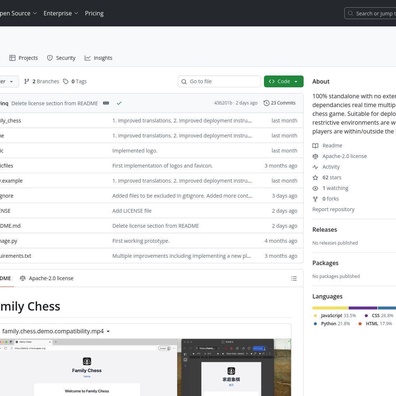Expand the Open Source menu
Viewport: 396px width, 396px height.
tap(17, 13)
